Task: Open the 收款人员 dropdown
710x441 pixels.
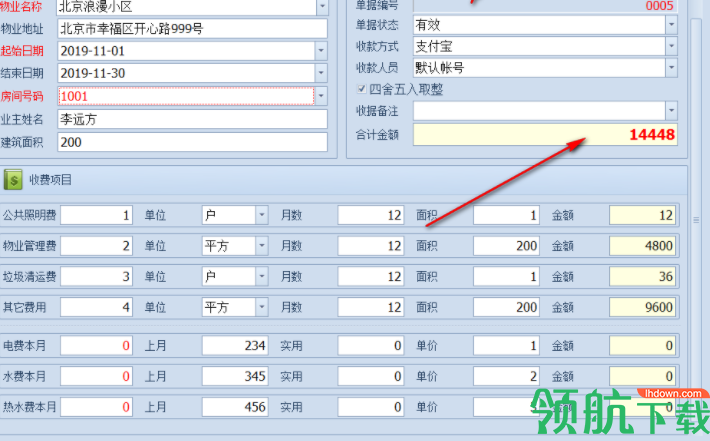Action: coord(672,67)
